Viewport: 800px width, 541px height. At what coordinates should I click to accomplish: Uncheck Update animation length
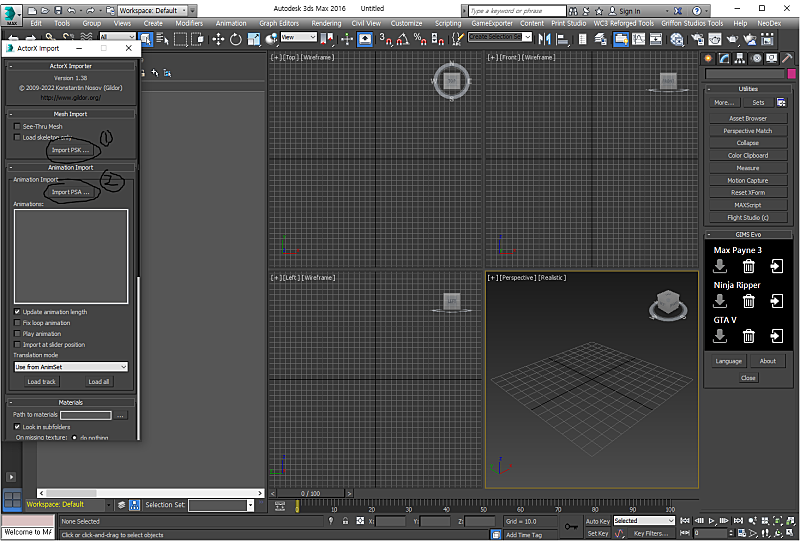tap(17, 312)
